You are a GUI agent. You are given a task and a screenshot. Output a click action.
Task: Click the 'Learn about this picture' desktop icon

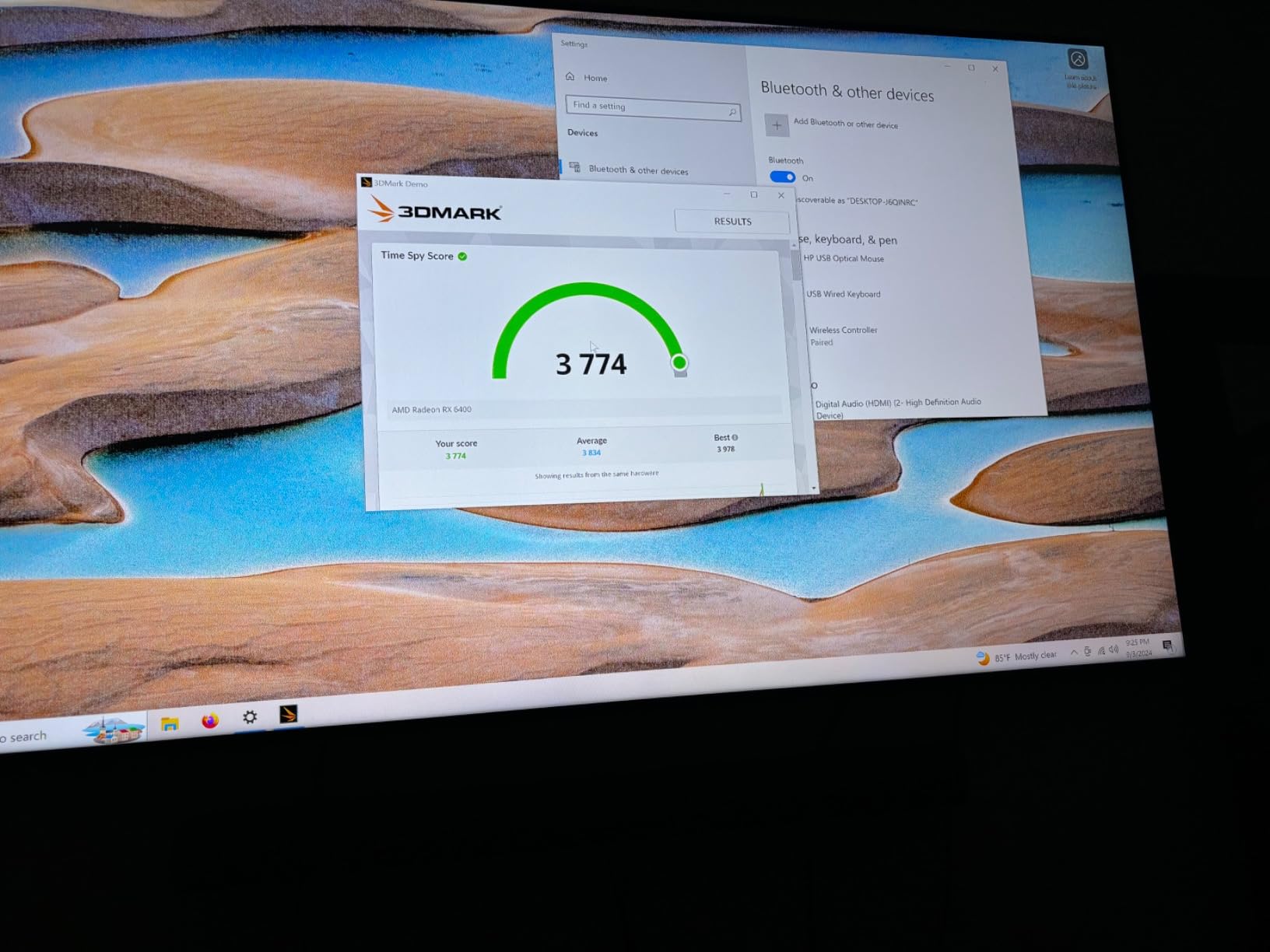pos(1079,68)
